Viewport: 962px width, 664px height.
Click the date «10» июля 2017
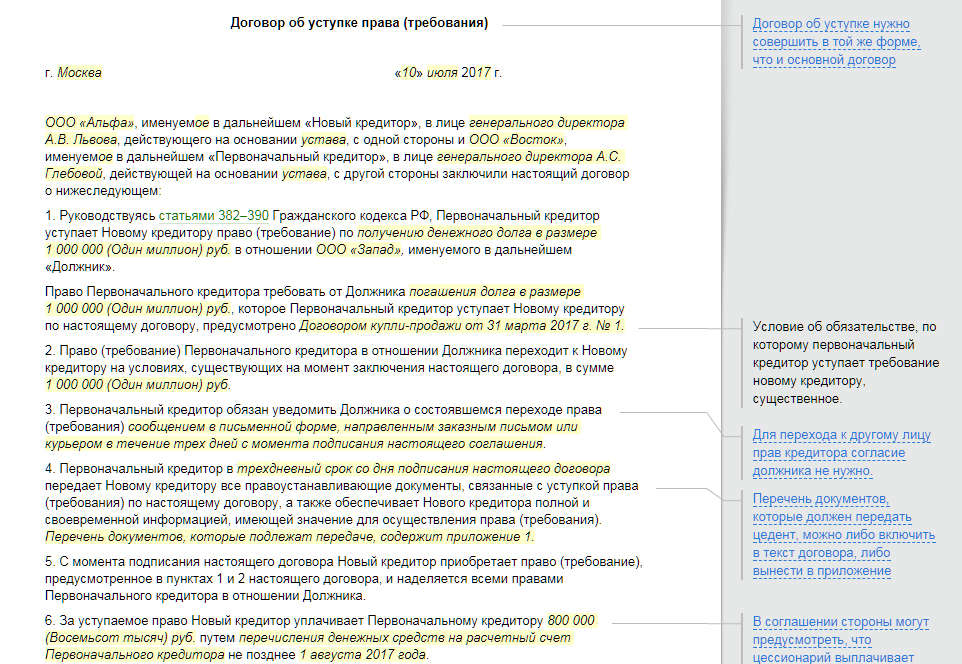(442, 72)
